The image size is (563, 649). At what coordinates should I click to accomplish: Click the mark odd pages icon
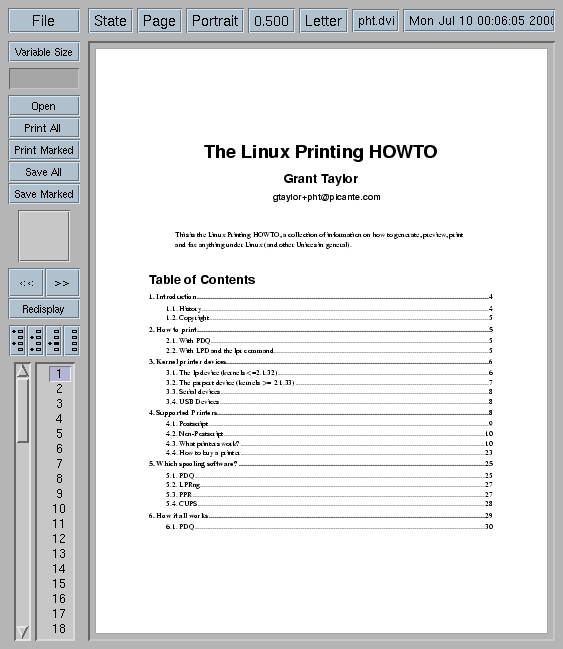tap(17, 341)
